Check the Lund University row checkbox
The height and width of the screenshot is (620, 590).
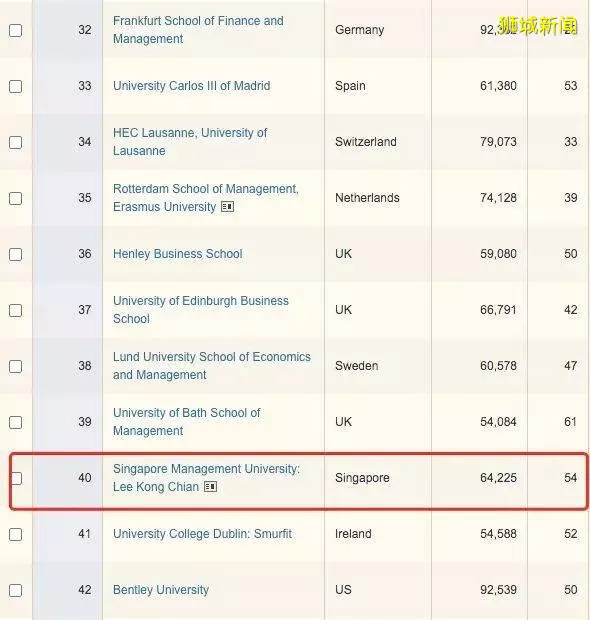click(x=15, y=367)
